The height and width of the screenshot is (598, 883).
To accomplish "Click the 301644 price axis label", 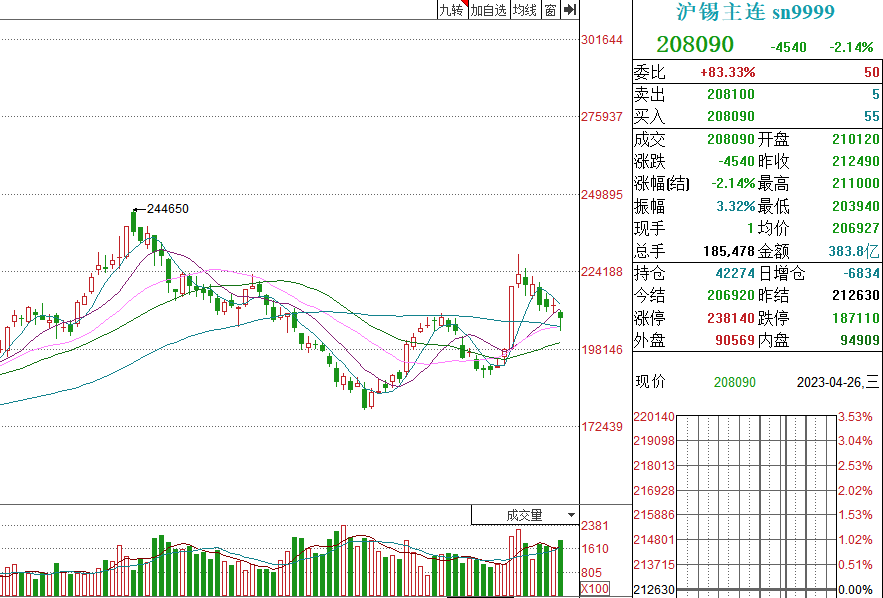I will [x=602, y=40].
